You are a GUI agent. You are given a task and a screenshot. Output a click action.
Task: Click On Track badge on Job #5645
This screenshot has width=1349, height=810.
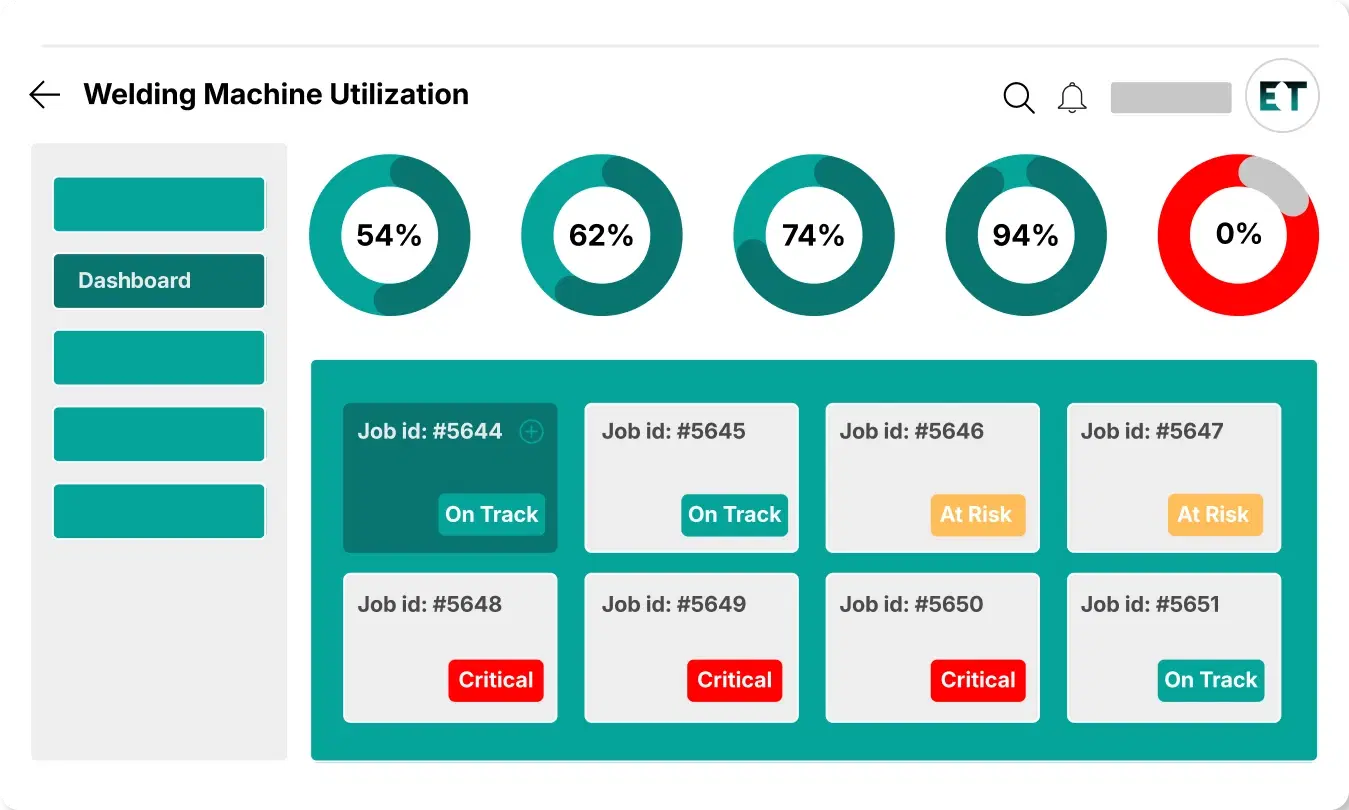734,515
